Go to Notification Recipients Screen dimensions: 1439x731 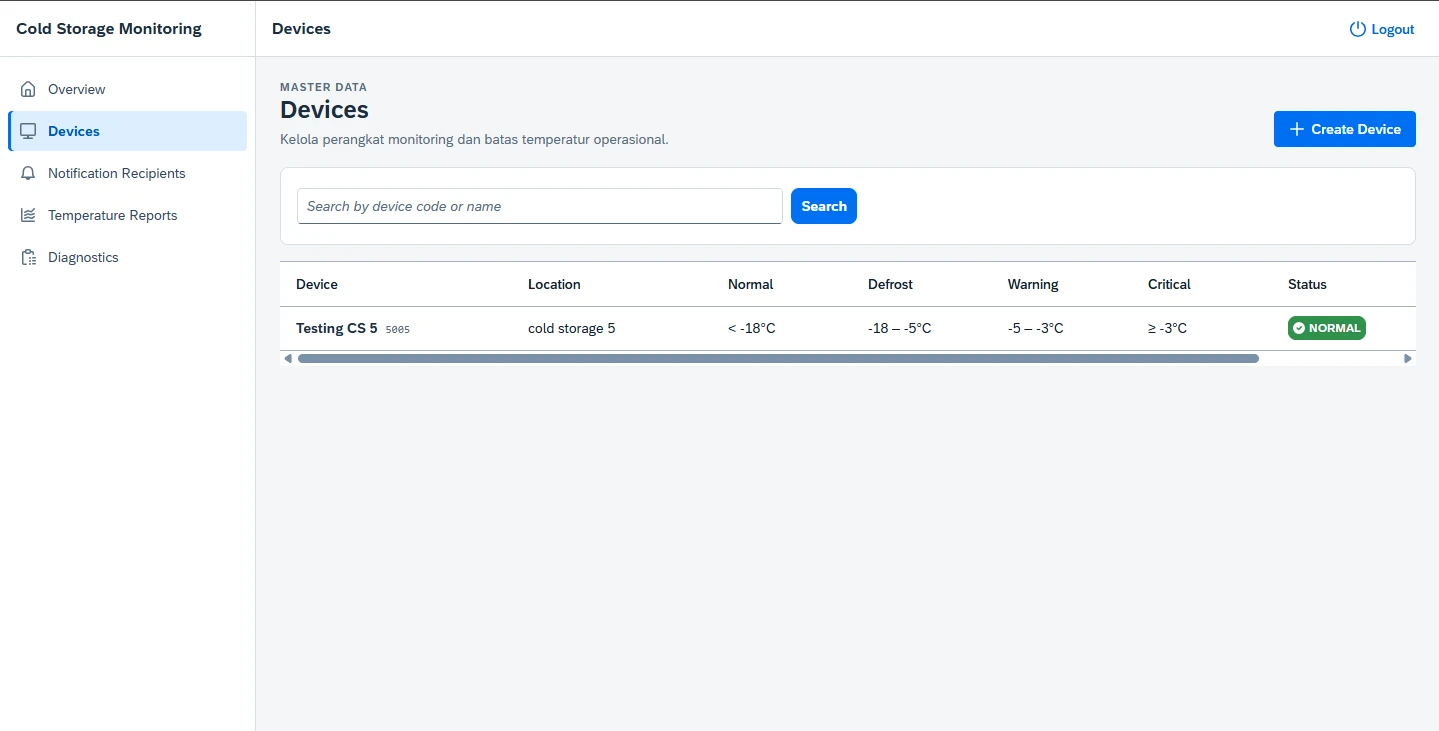[x=127, y=173]
